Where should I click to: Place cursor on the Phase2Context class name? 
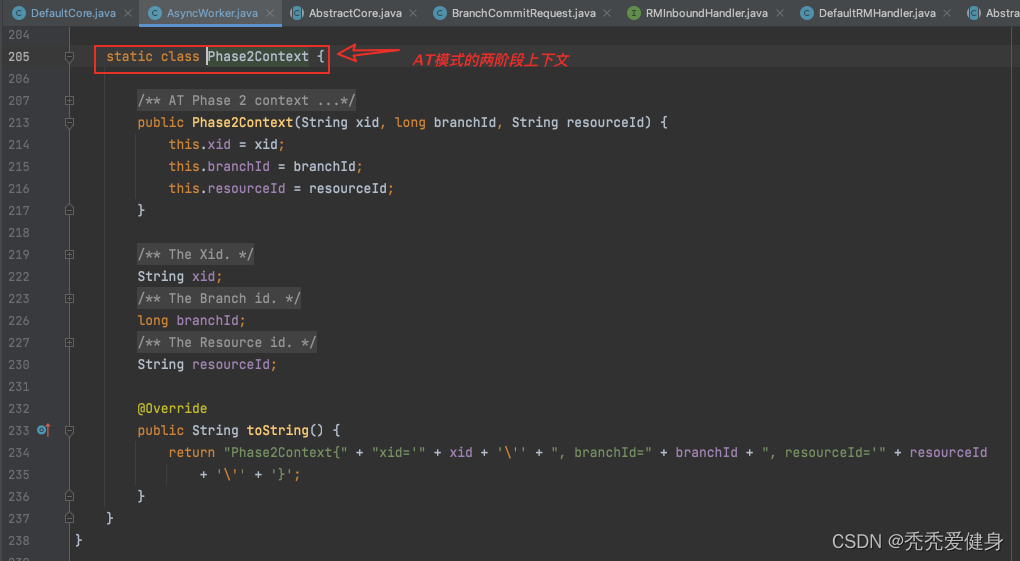pos(258,57)
